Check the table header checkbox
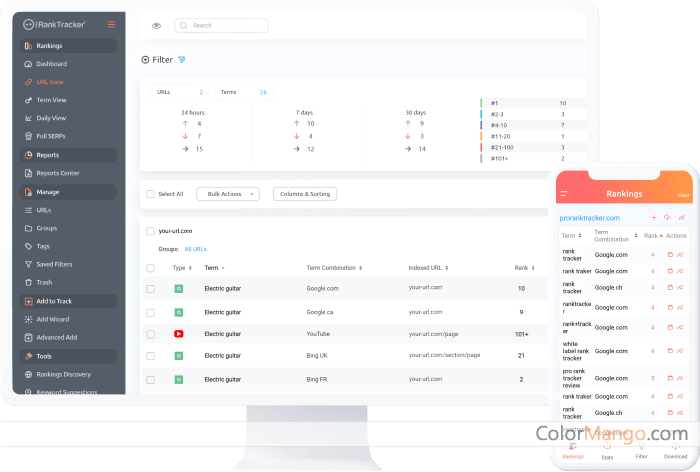Image resolution: width=700 pixels, height=472 pixels. click(x=150, y=268)
